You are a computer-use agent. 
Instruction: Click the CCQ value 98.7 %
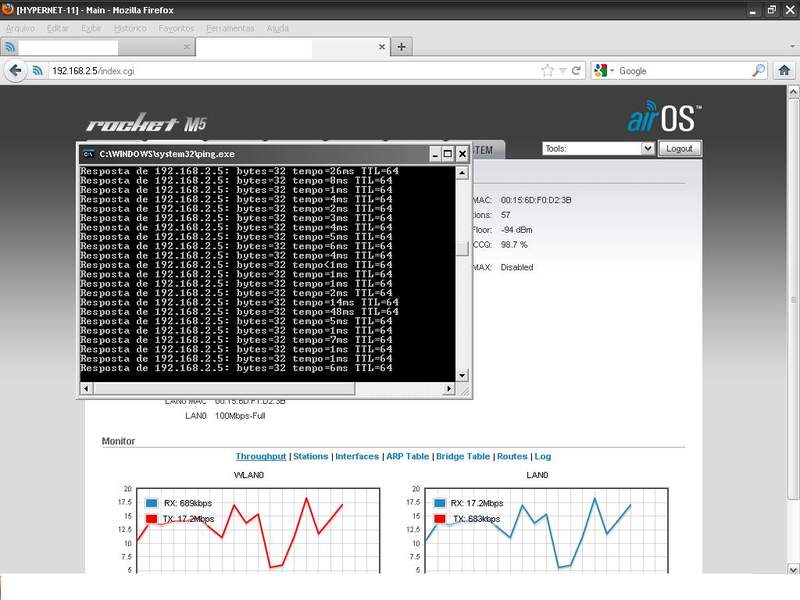coord(514,244)
